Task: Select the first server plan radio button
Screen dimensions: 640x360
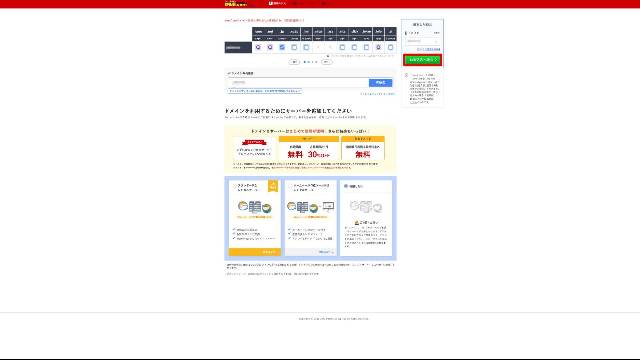Action: point(234,186)
